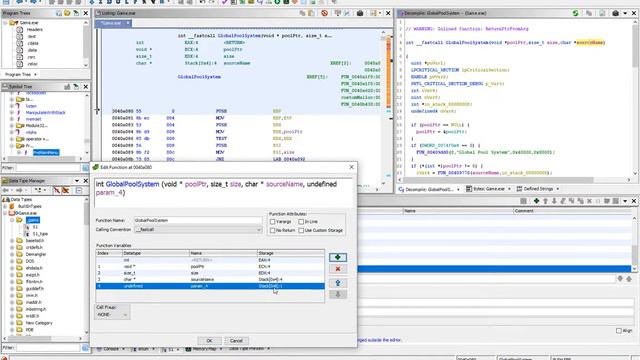This screenshot has height=360, width=640.
Task: Enable the No Return checkbox
Action: click(273, 231)
